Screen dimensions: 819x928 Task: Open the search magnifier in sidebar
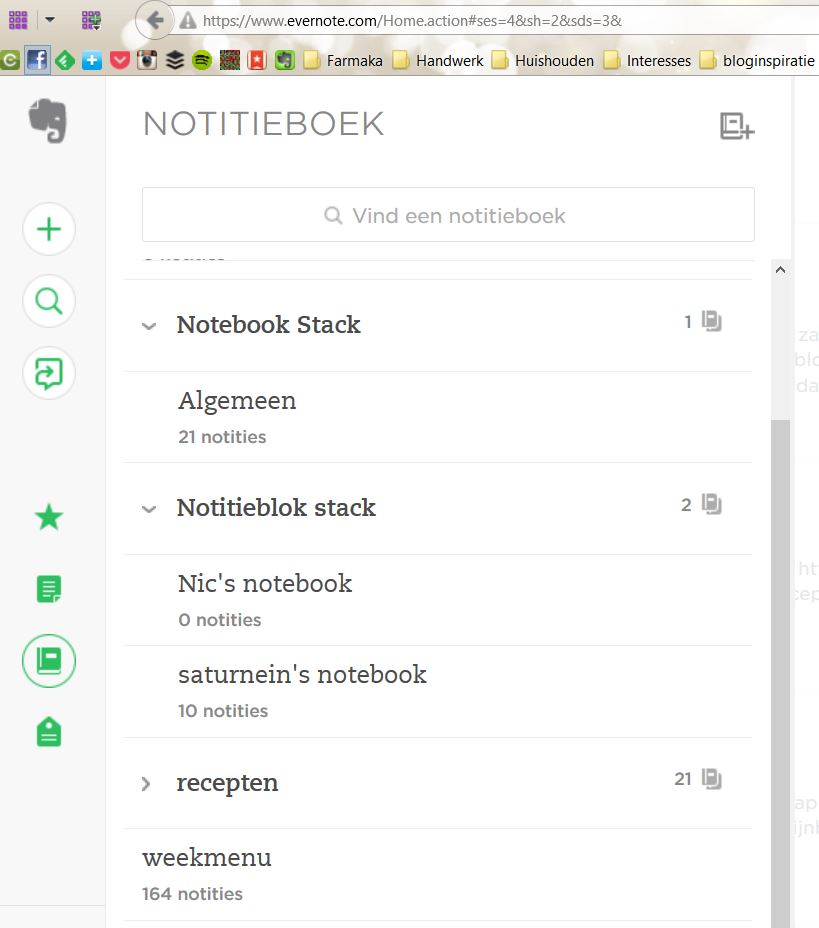[x=49, y=301]
